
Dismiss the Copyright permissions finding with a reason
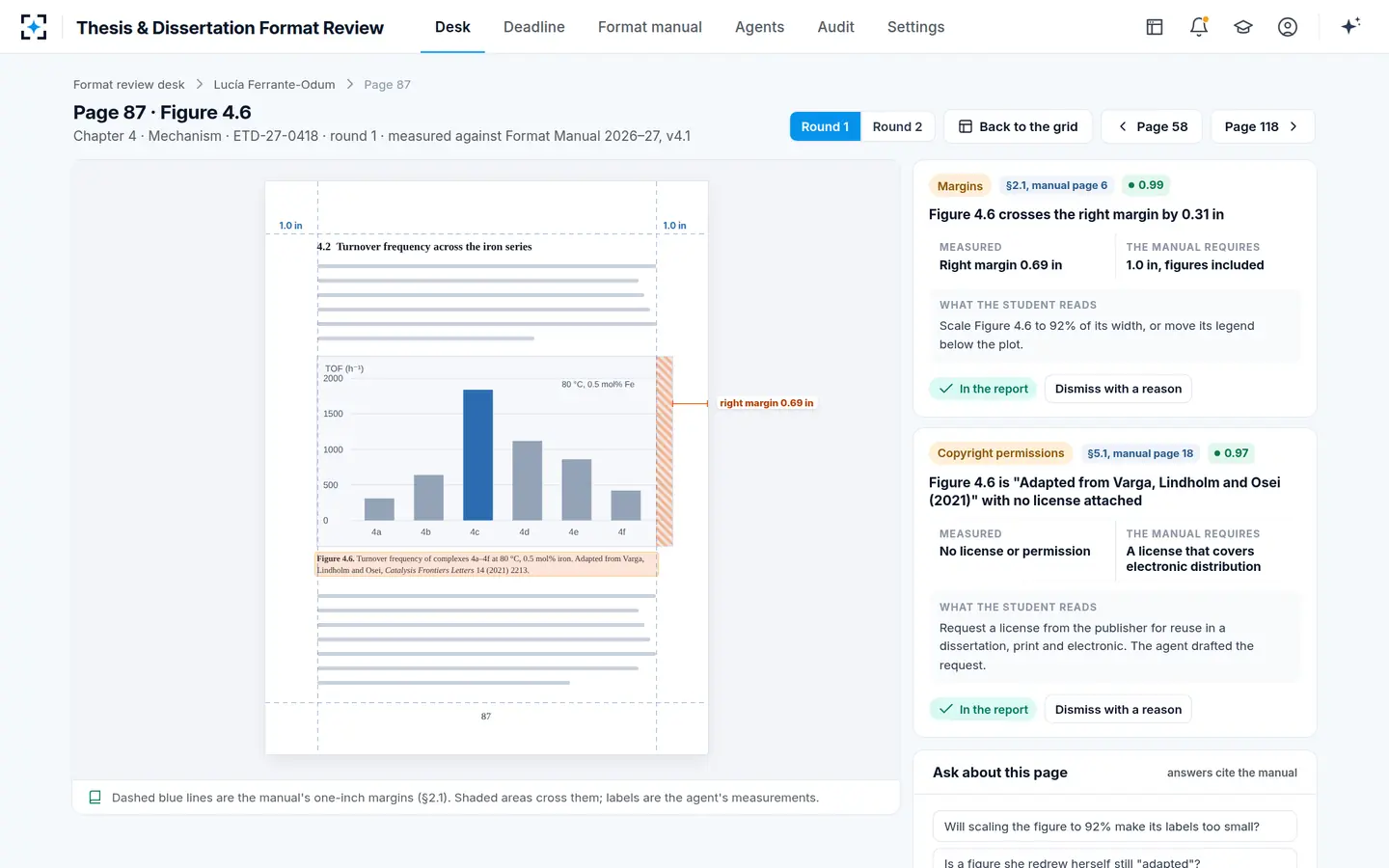pos(1118,709)
